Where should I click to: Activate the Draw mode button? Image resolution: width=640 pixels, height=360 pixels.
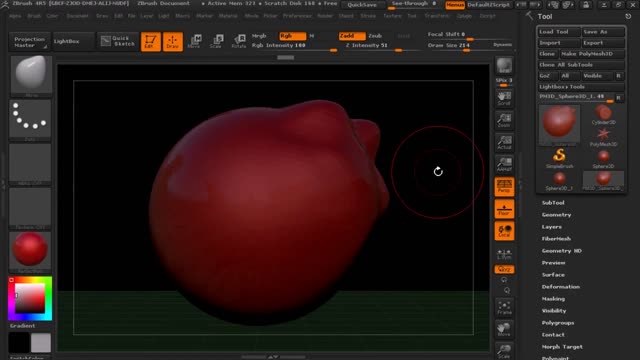pos(173,42)
